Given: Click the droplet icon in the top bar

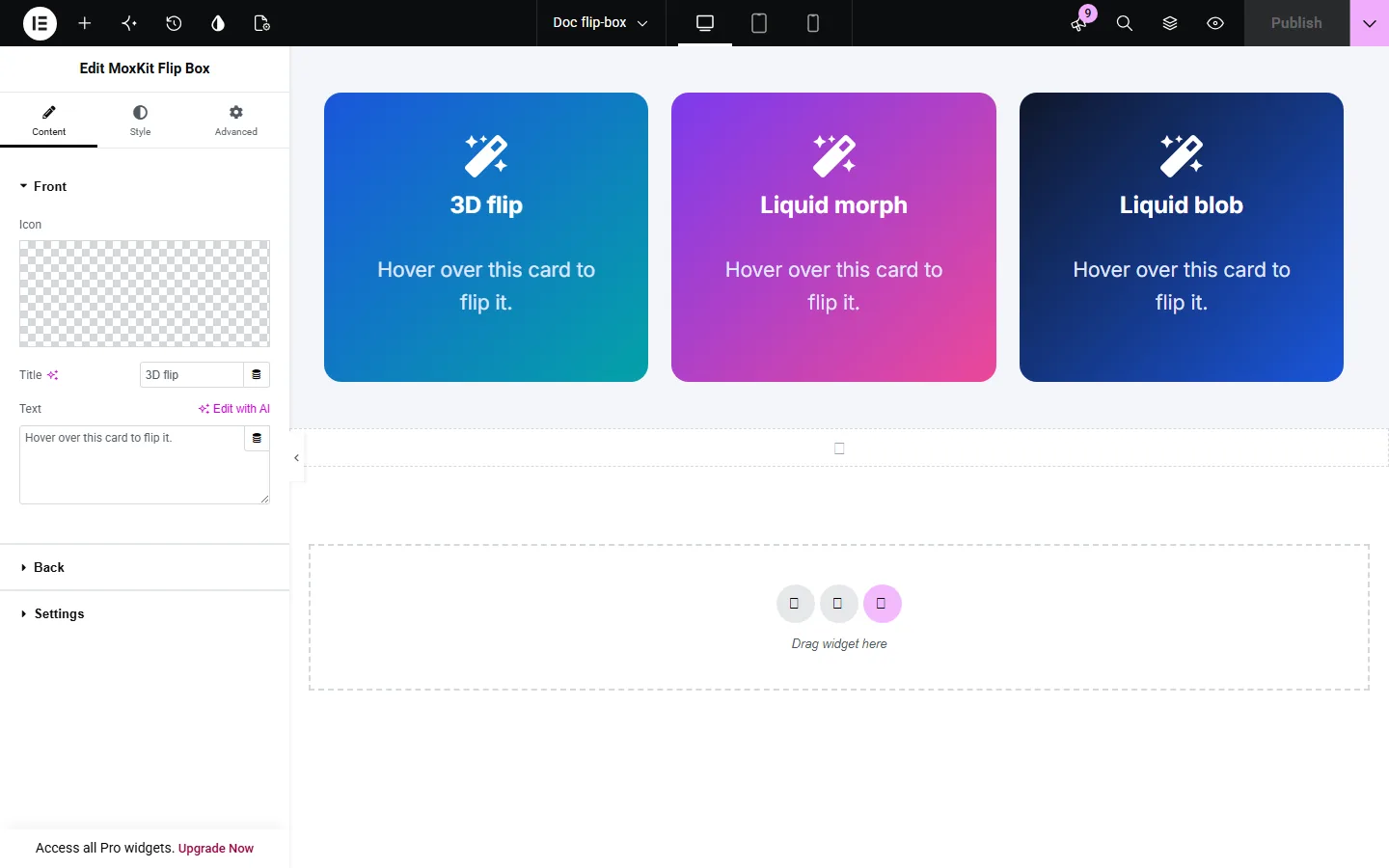Looking at the screenshot, I should pos(218,23).
